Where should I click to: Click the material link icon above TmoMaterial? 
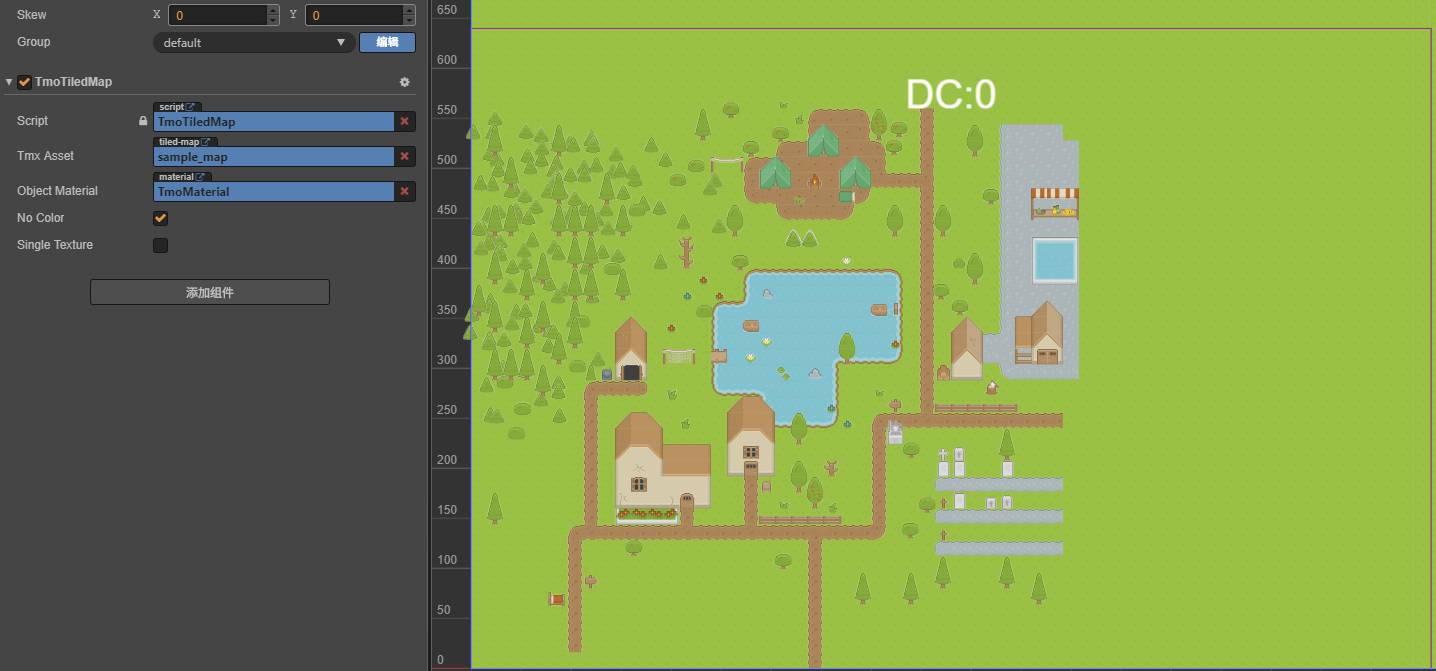(201, 177)
